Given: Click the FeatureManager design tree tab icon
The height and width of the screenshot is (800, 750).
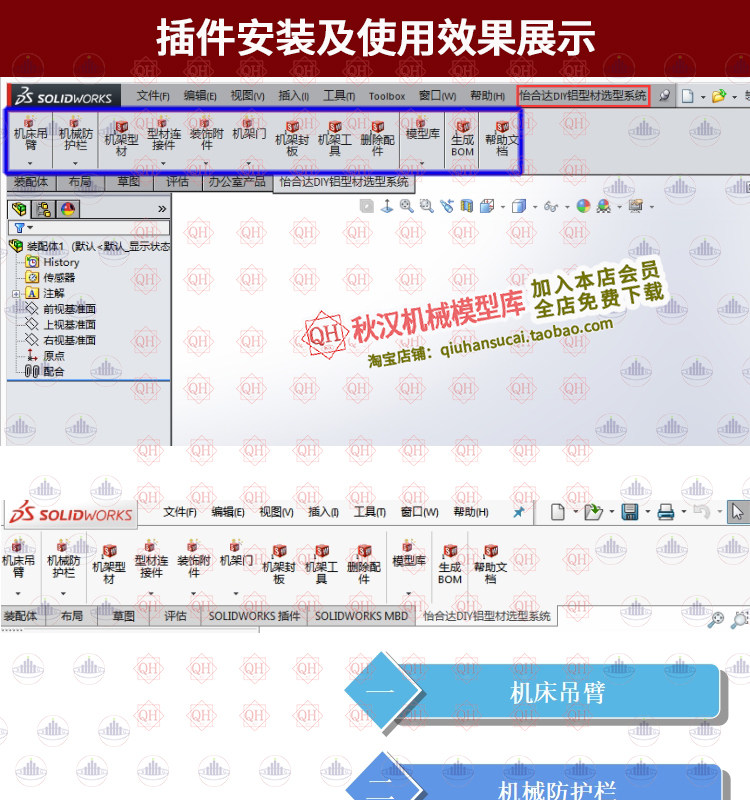Looking at the screenshot, I should [x=19, y=209].
